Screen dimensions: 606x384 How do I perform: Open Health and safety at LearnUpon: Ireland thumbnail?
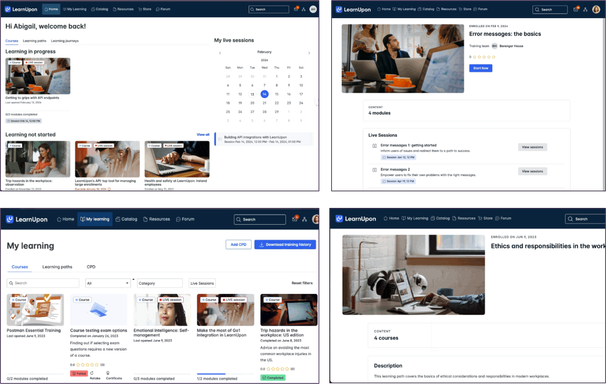[177, 159]
